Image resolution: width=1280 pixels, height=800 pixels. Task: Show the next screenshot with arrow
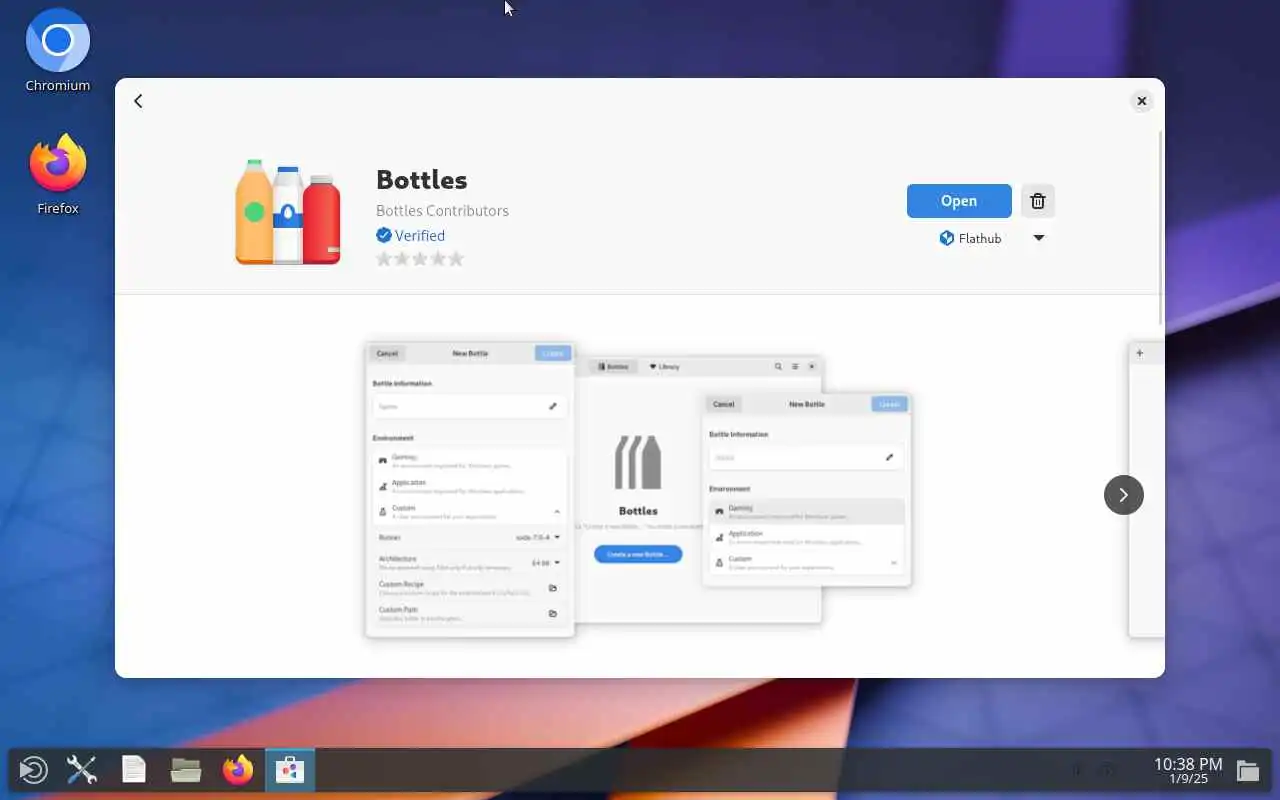pos(1123,495)
